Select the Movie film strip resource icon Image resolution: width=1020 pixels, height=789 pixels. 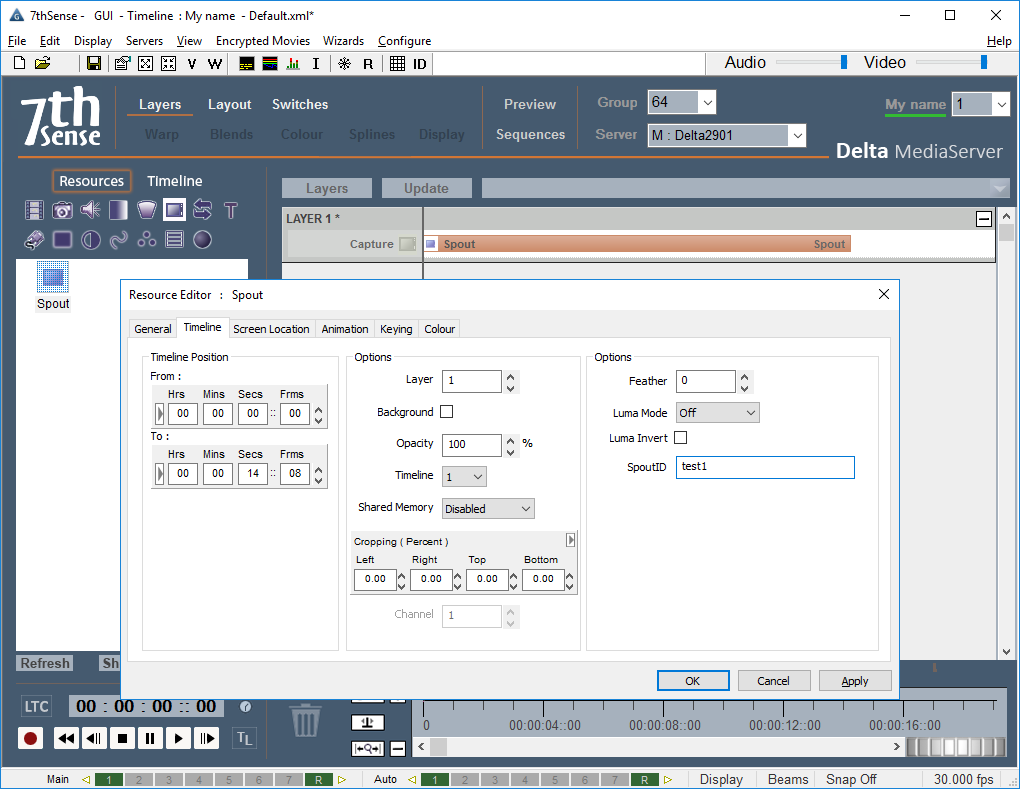34,210
